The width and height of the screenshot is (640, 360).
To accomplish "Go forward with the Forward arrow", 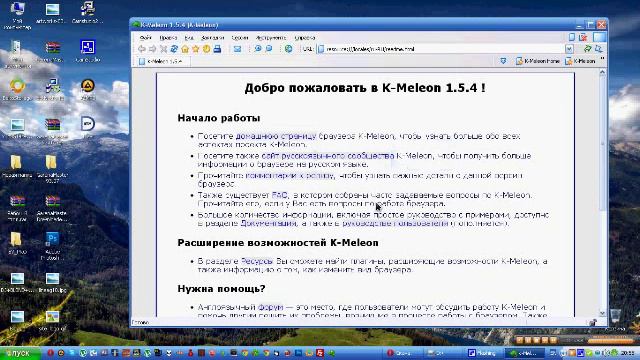I will pyautogui.click(x=152, y=49).
